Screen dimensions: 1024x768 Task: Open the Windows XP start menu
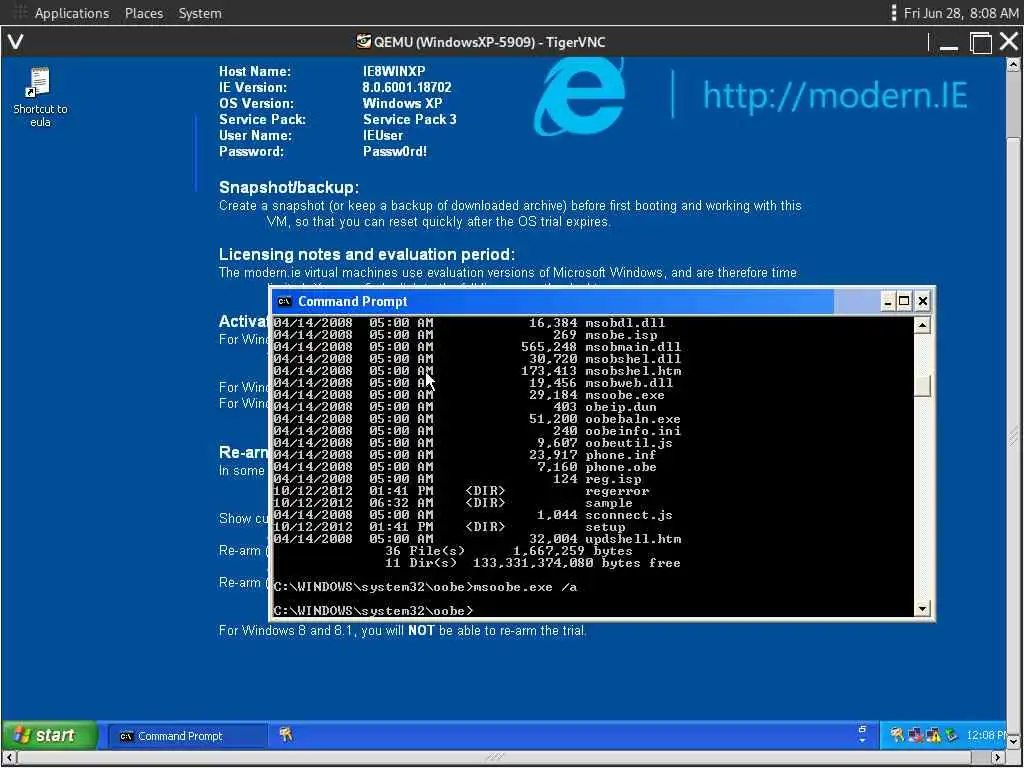click(49, 735)
